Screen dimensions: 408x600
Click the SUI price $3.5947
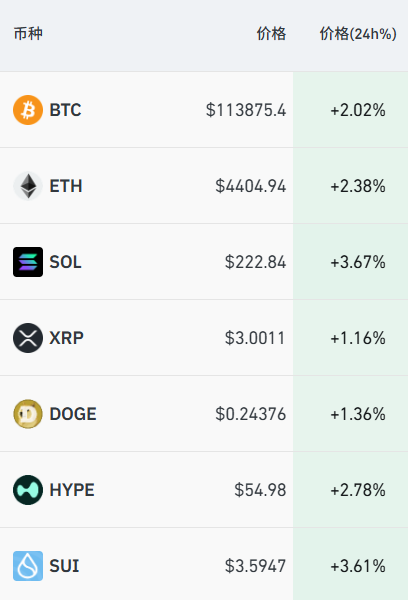click(255, 566)
